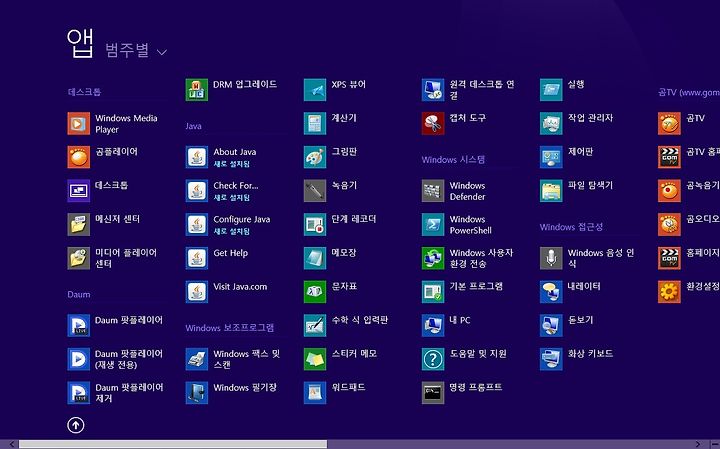Open the 내 PC icon
The image size is (720, 449).
coord(433,326)
